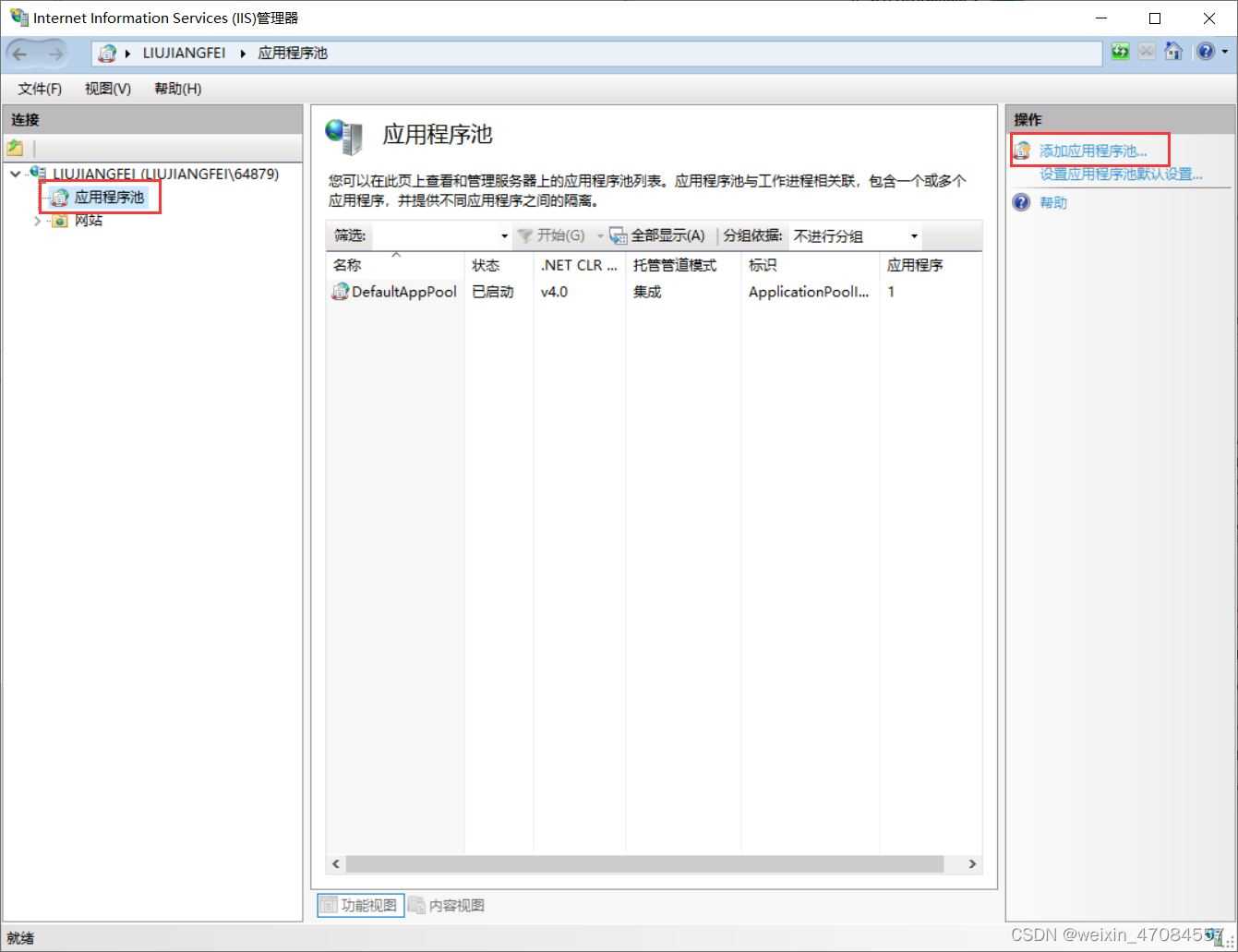
Task: Click the DefaultAppPool row icon
Action: click(340, 292)
